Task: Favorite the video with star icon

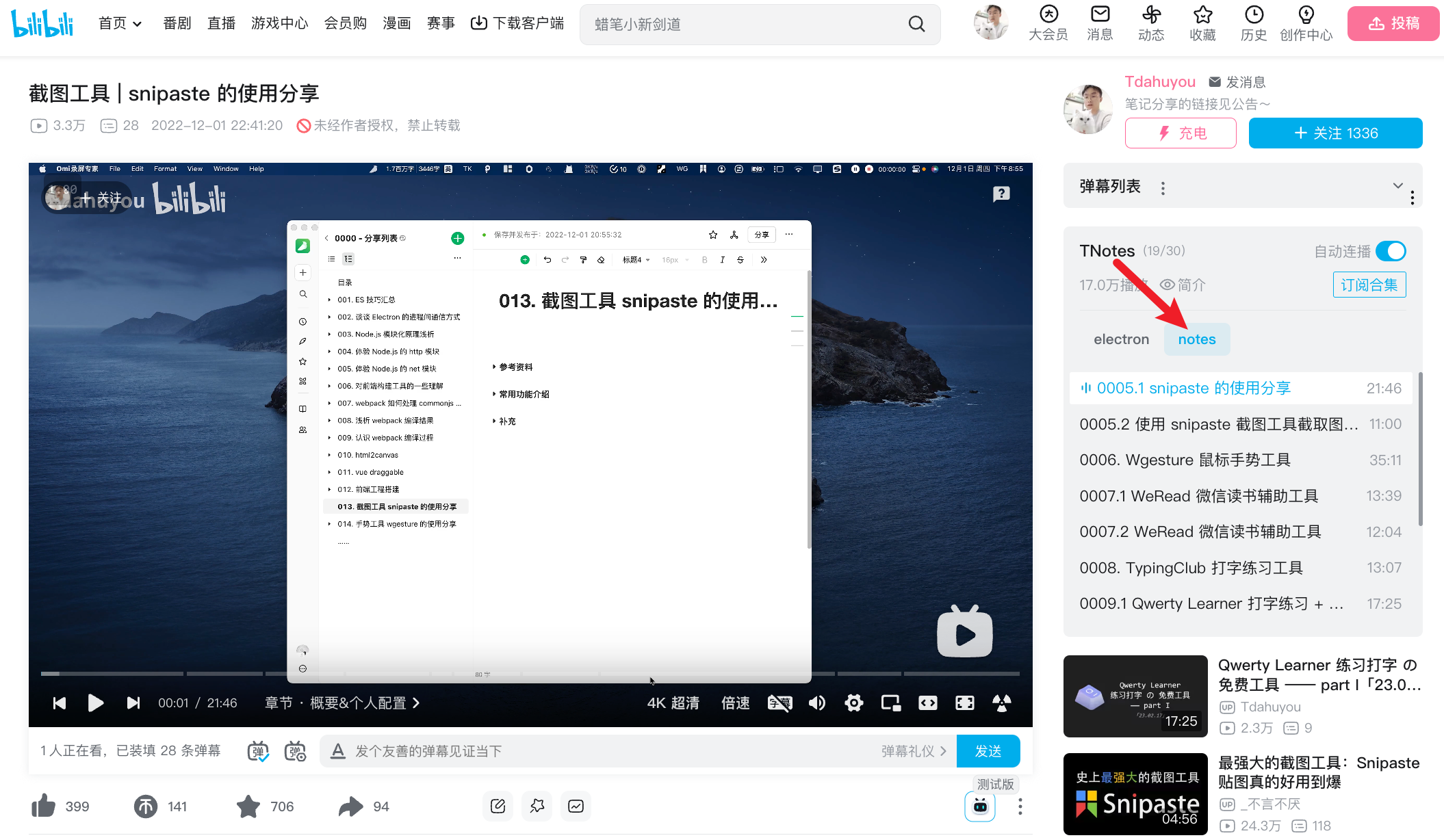Action: coord(248,806)
